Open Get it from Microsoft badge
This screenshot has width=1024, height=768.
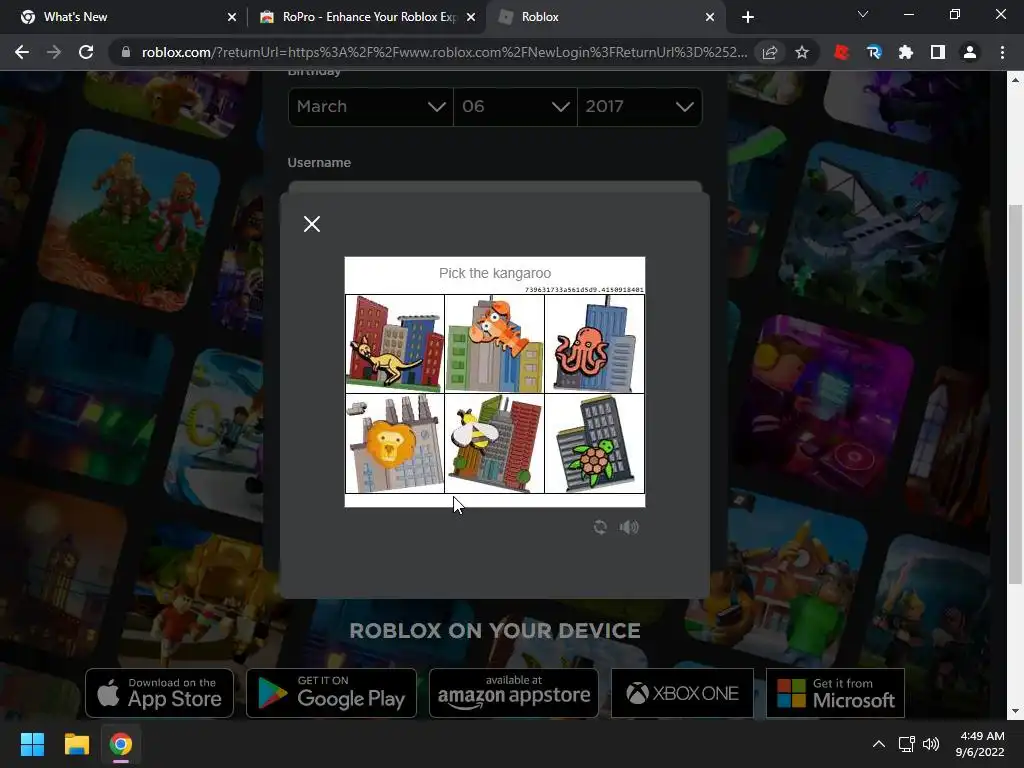pyautogui.click(x=835, y=693)
